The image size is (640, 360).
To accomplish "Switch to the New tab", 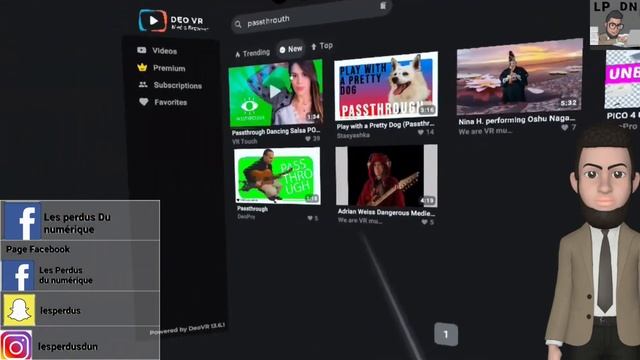I will coord(291,49).
